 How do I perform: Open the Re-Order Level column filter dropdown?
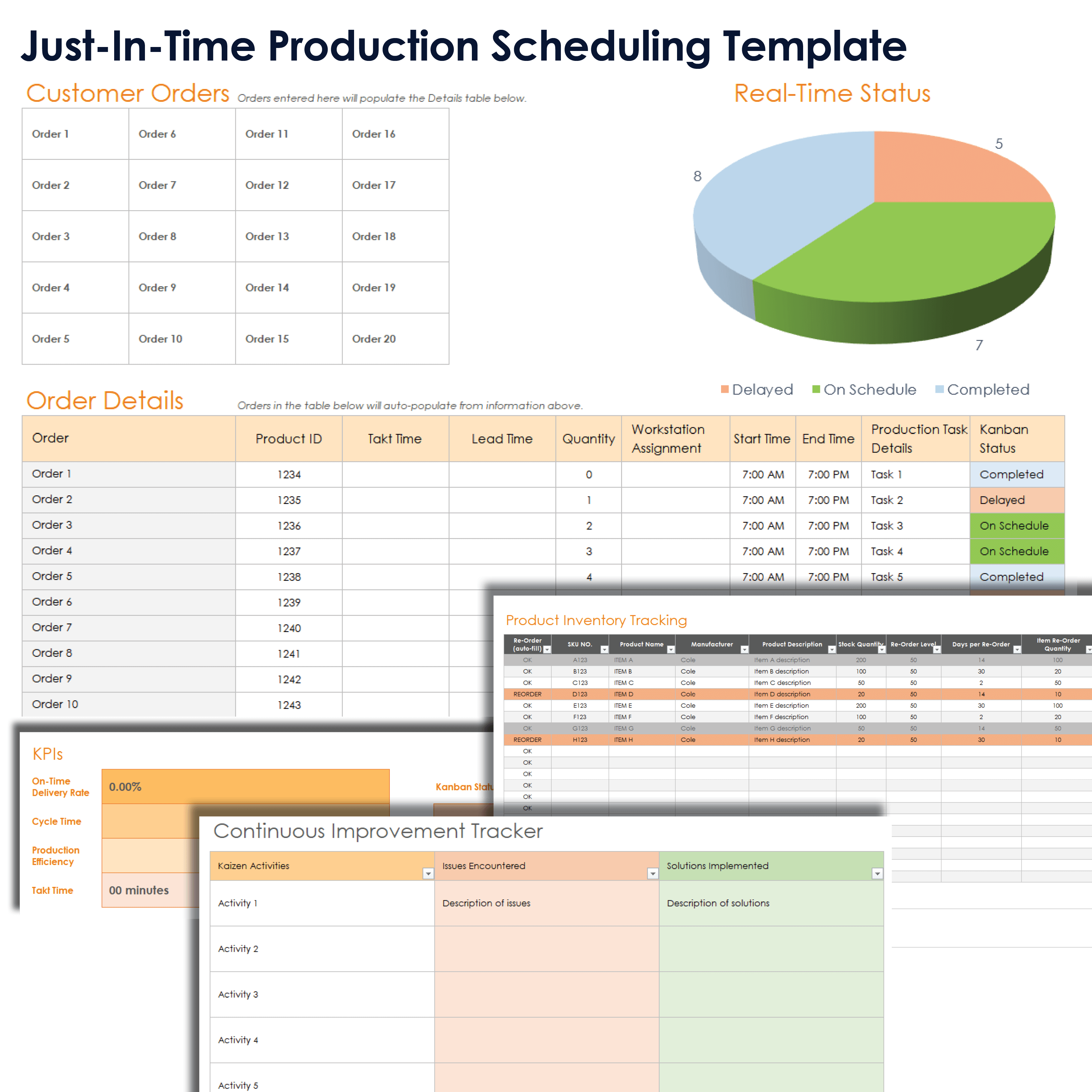pyautogui.click(x=936, y=650)
